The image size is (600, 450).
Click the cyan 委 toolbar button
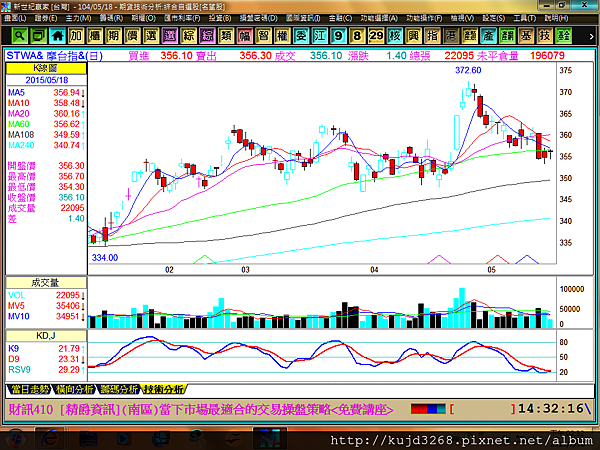click(x=301, y=36)
